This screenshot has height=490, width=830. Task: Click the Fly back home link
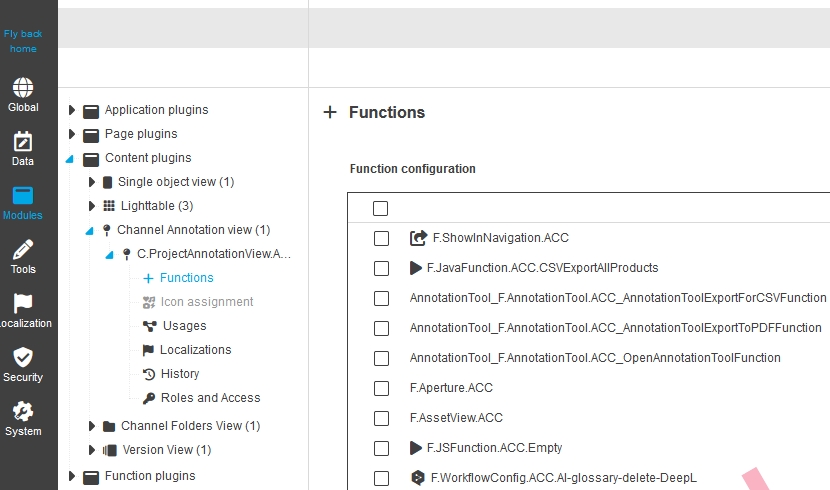23,41
